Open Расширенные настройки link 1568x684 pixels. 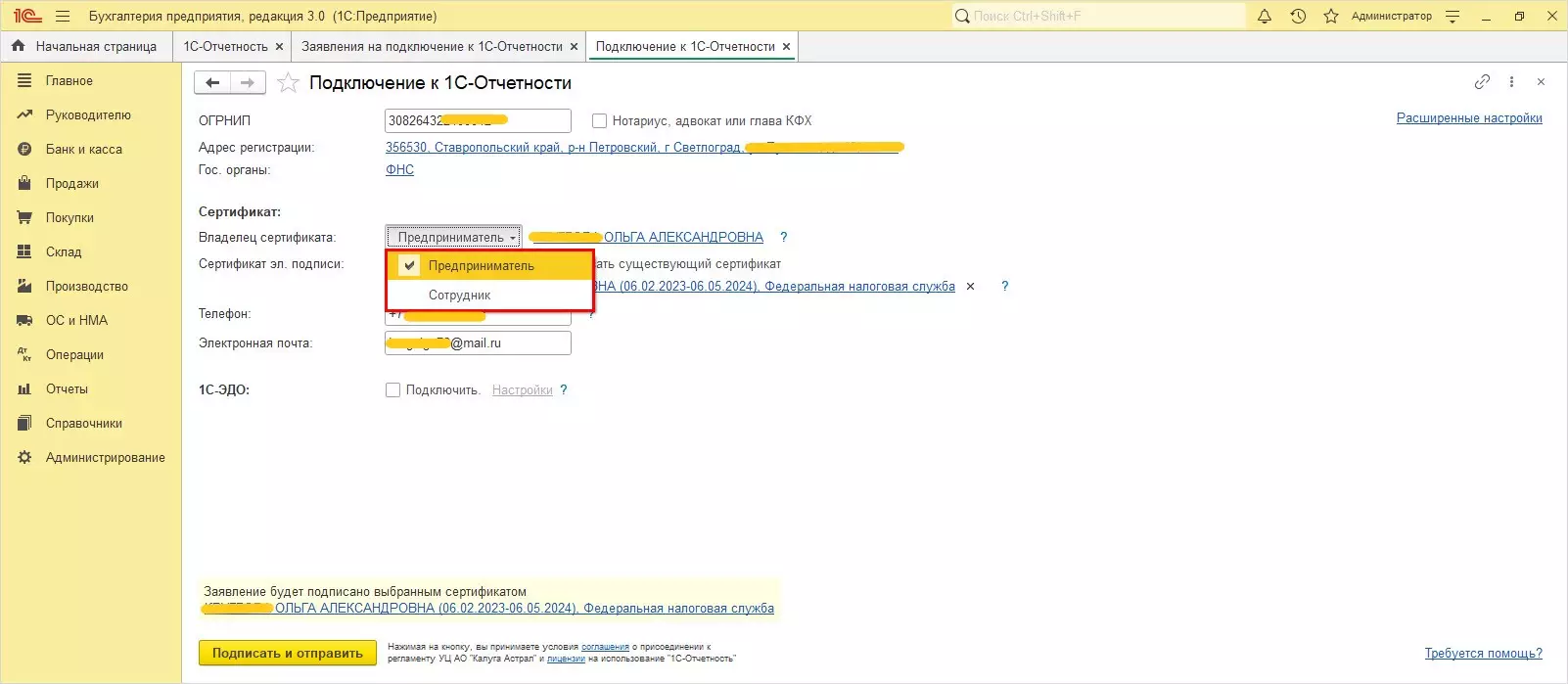[1469, 118]
